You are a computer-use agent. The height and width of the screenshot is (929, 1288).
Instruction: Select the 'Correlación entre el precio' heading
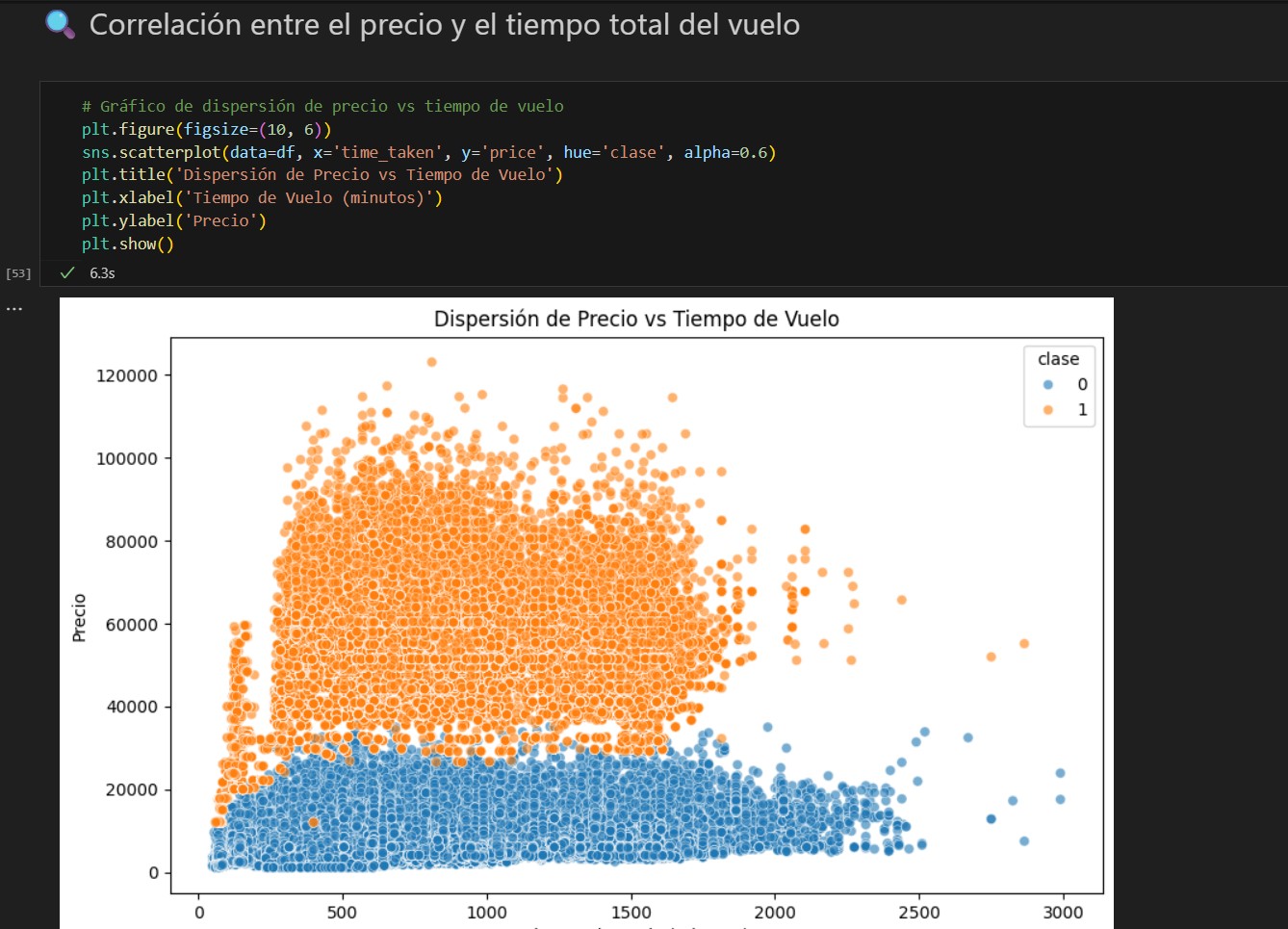tap(444, 25)
